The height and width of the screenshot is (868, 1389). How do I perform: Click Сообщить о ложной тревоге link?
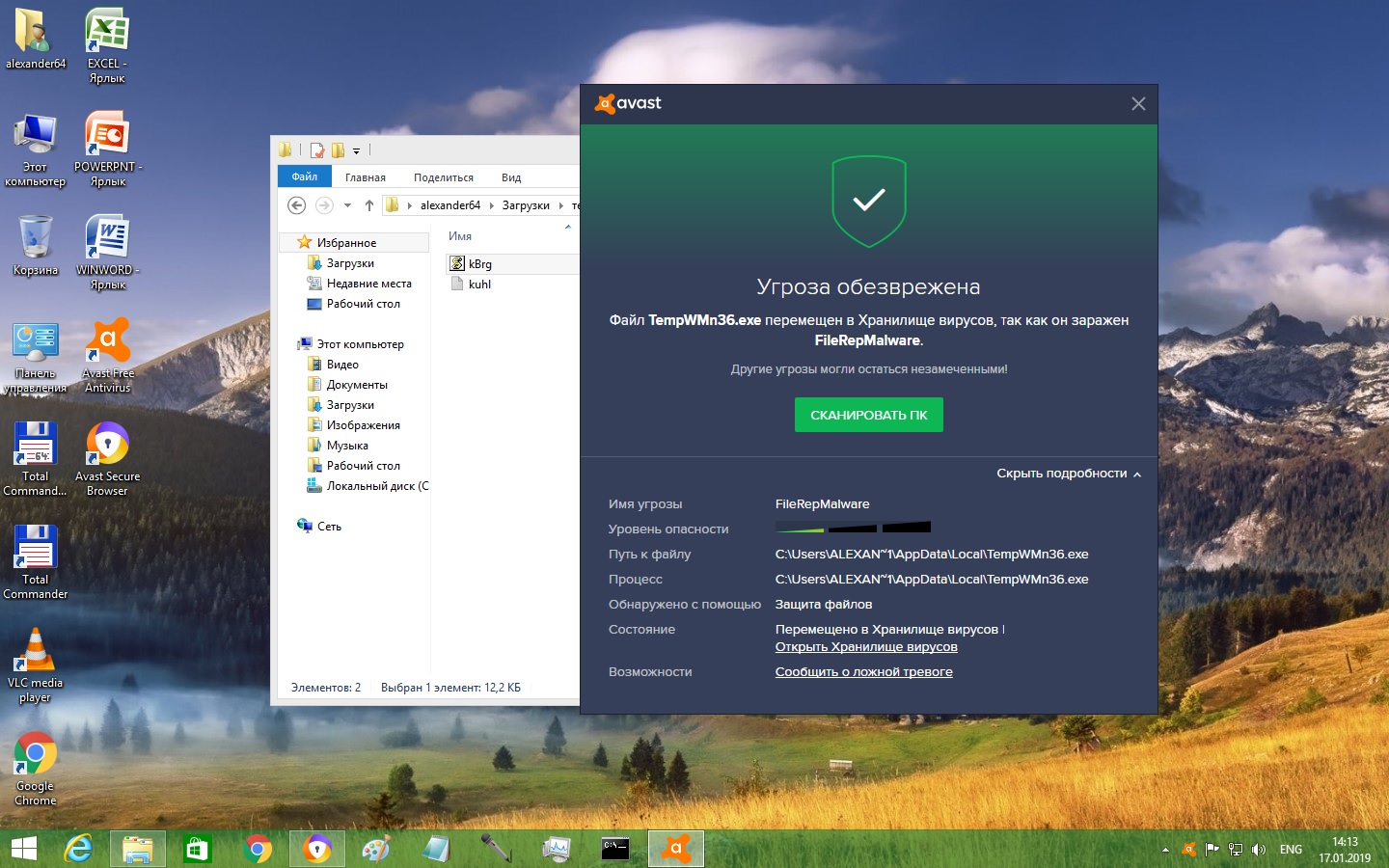[x=864, y=672]
